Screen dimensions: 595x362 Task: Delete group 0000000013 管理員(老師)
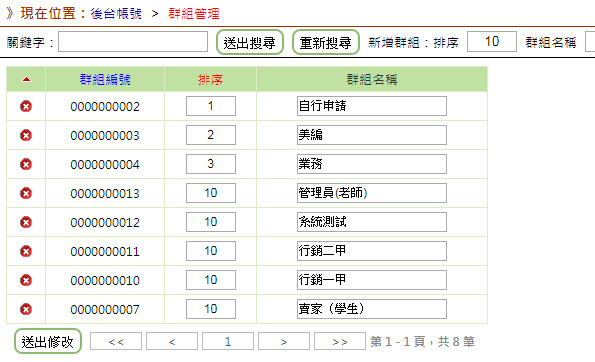click(26, 193)
